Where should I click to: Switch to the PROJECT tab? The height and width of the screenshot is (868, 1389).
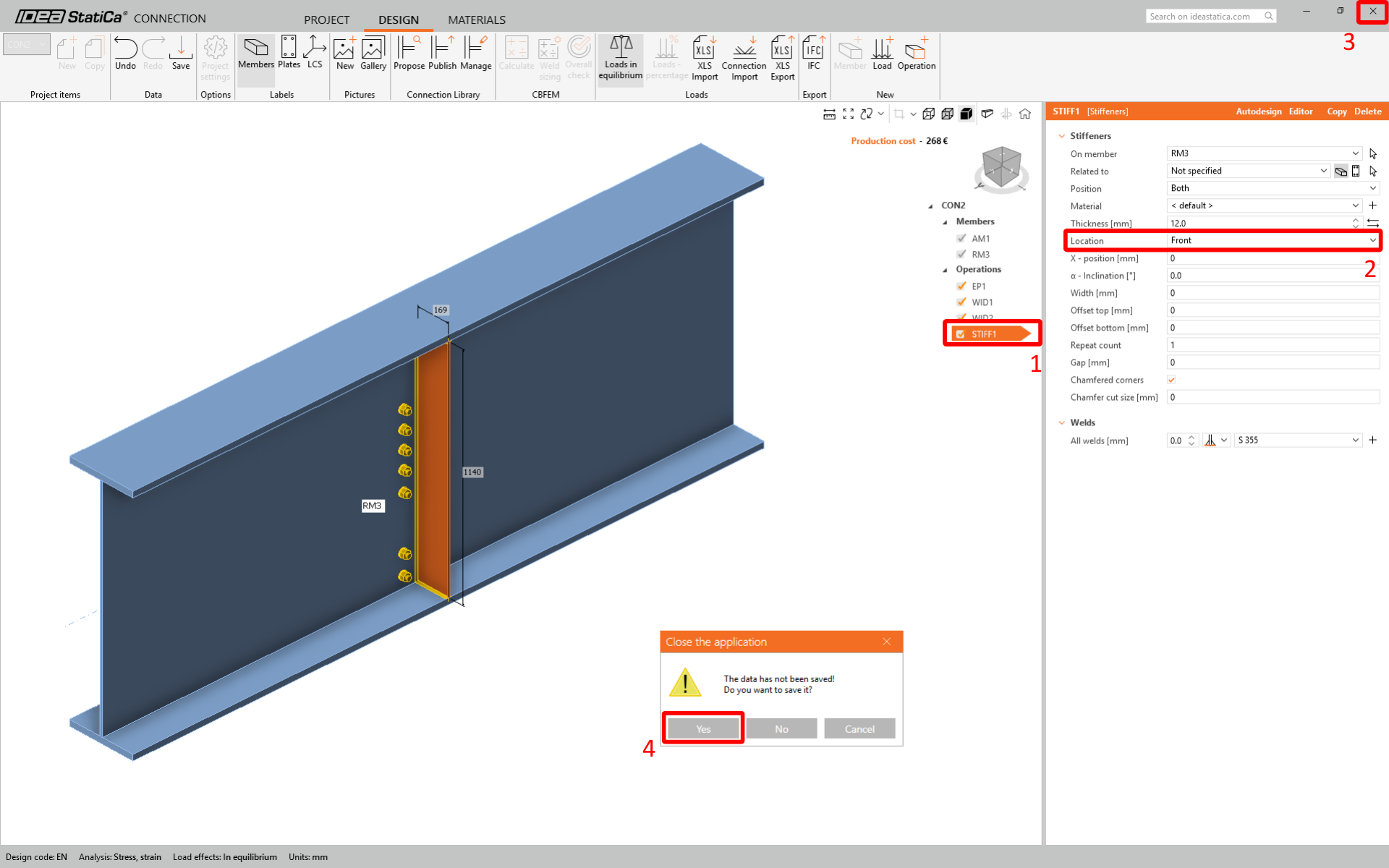(326, 20)
